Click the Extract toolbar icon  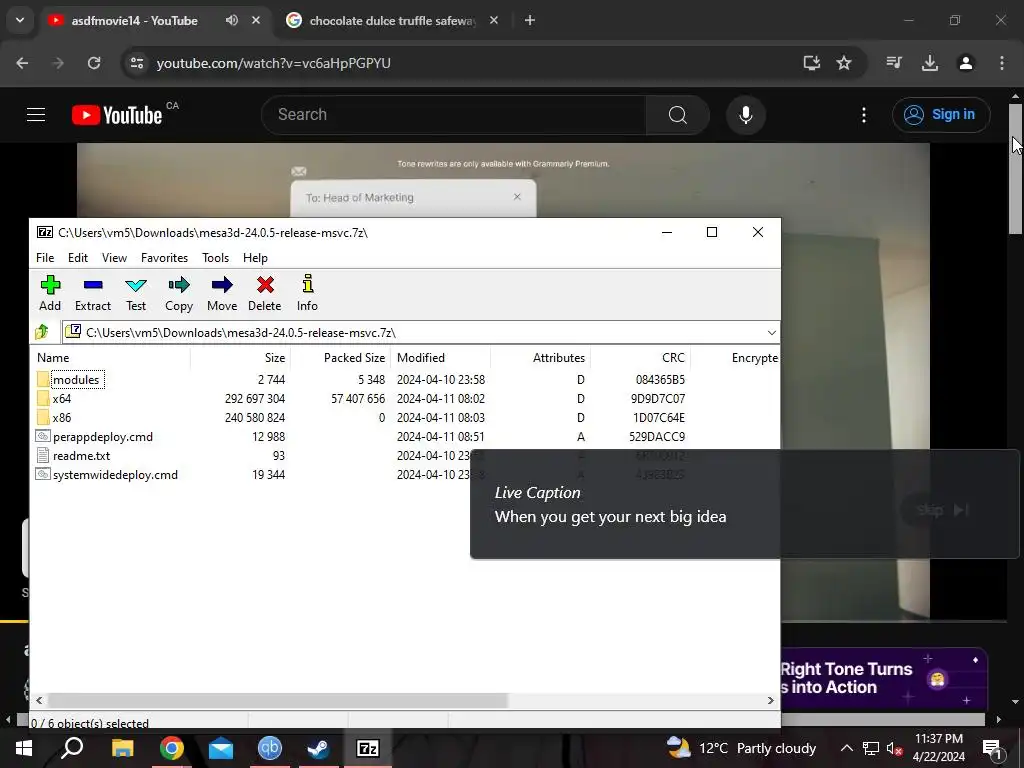pyautogui.click(x=93, y=293)
